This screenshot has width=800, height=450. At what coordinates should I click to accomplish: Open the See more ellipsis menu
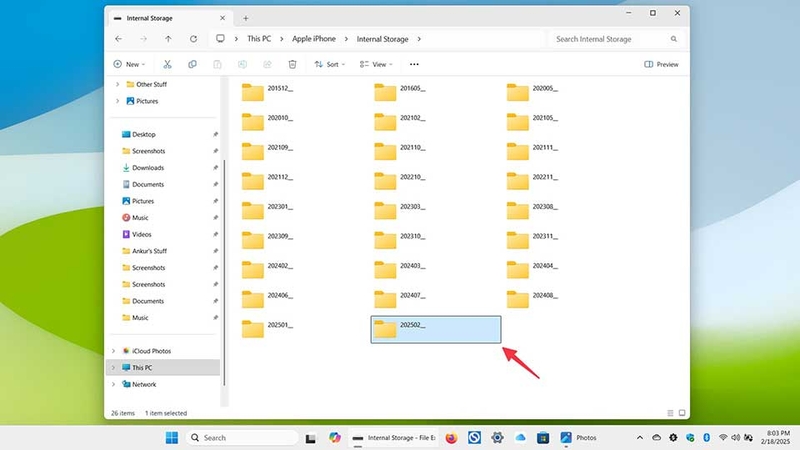tap(414, 64)
